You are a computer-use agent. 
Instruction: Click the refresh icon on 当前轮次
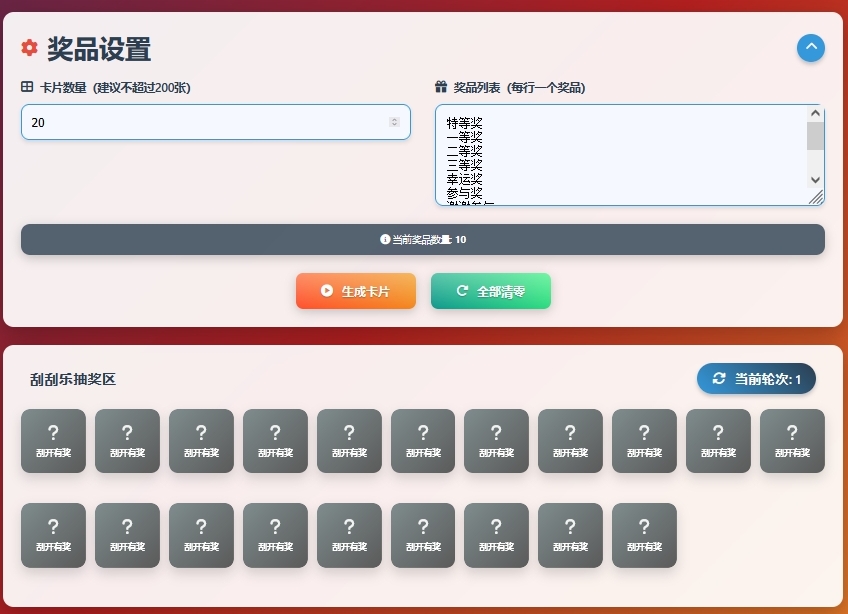coord(719,378)
